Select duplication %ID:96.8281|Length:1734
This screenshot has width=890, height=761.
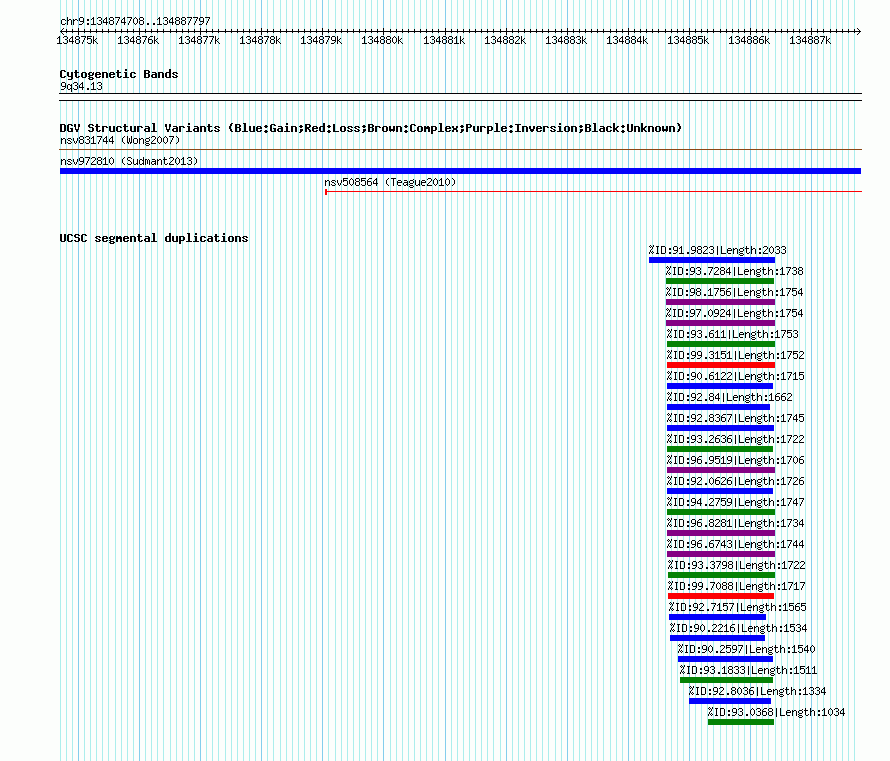coord(736,523)
